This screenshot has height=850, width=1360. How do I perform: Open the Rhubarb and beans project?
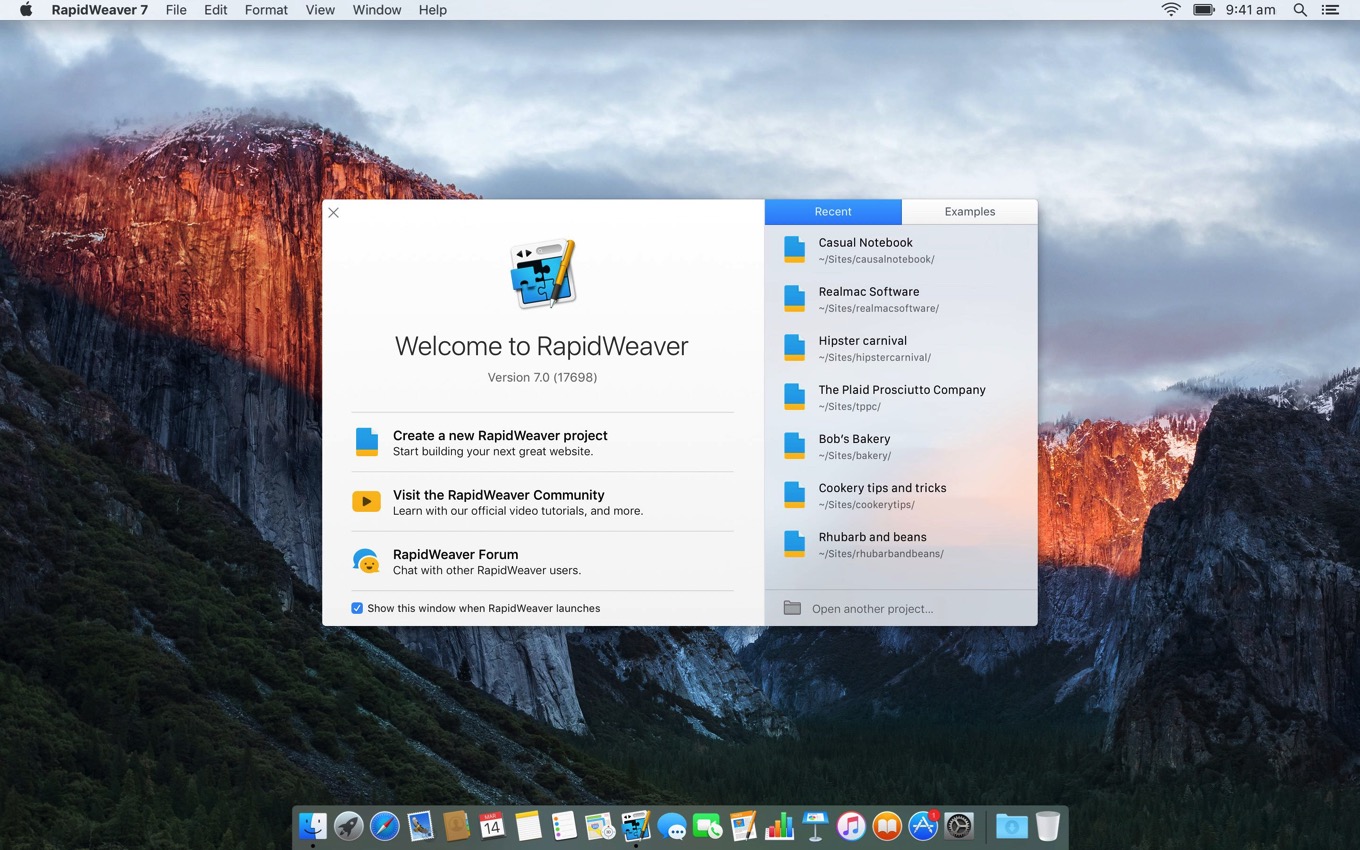[872, 543]
